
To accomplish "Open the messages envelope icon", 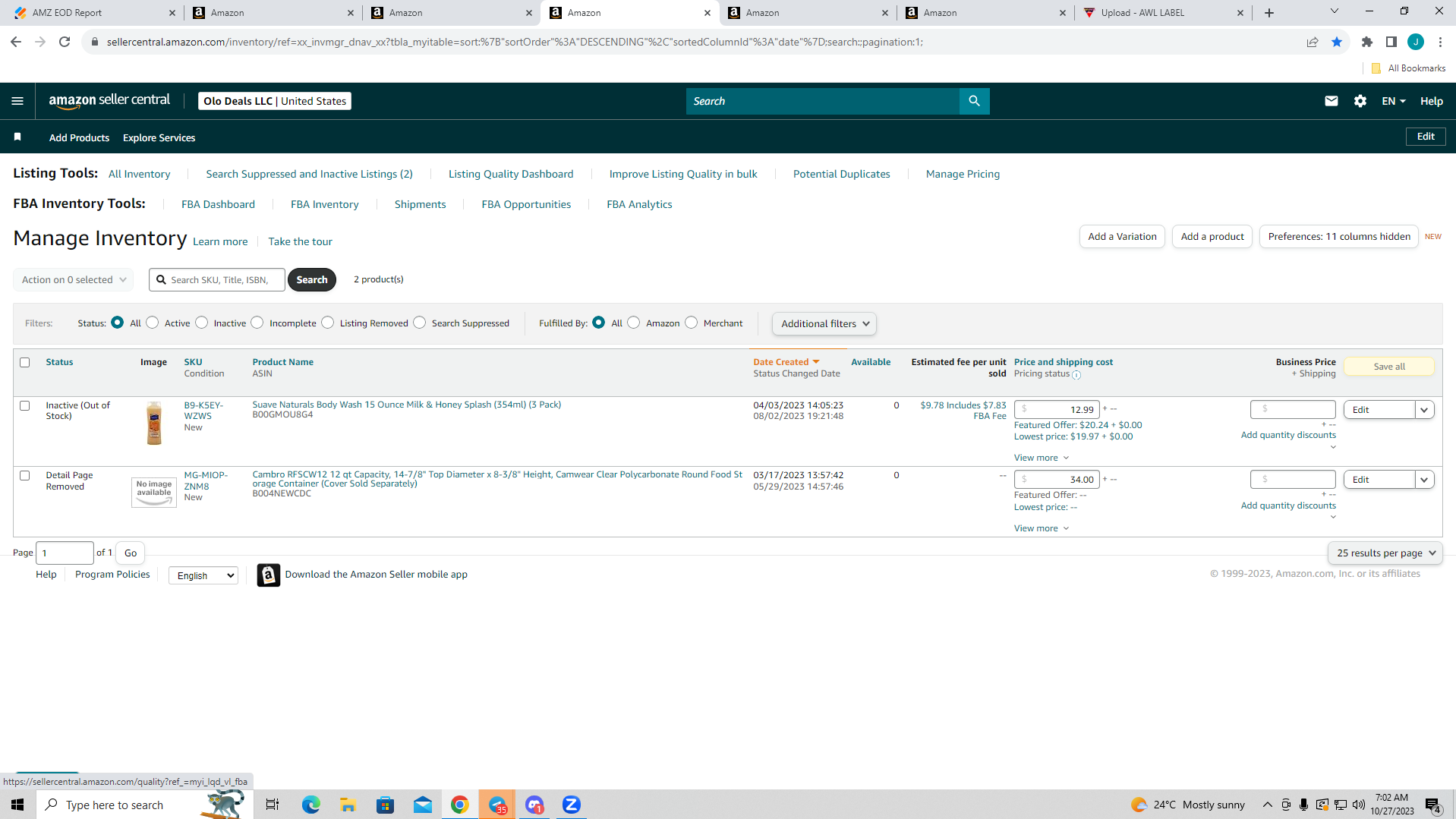I will pos(1331,101).
